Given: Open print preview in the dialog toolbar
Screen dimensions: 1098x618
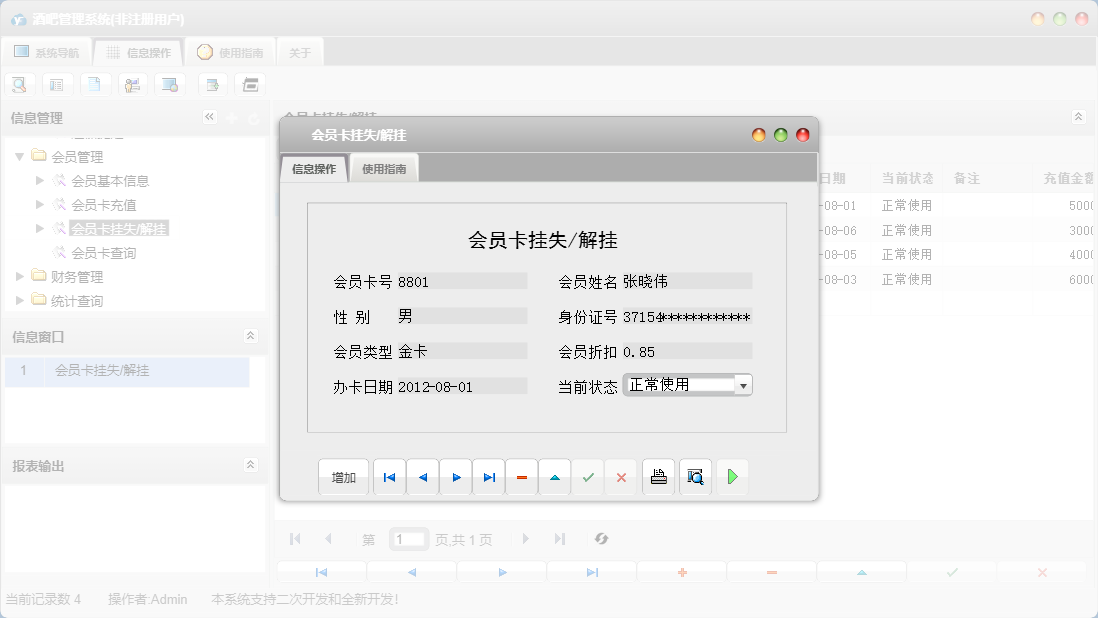Looking at the screenshot, I should point(695,477).
